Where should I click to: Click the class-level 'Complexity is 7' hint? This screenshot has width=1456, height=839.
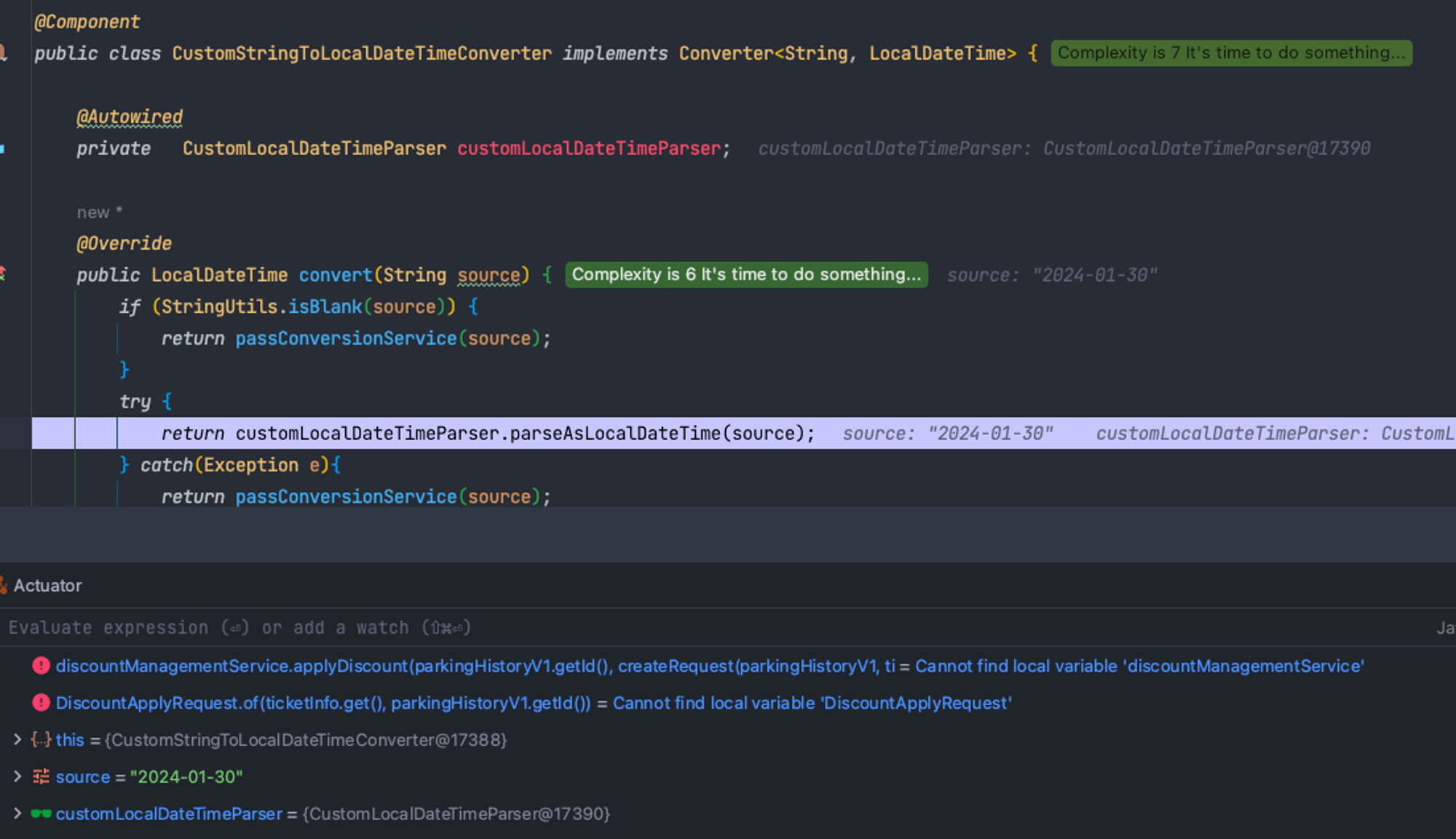[x=1230, y=53]
